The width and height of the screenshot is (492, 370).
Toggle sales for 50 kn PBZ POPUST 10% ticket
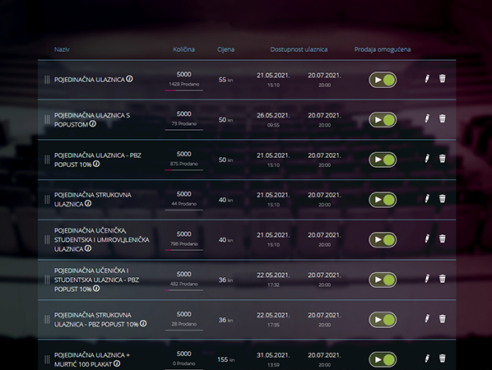pos(383,160)
